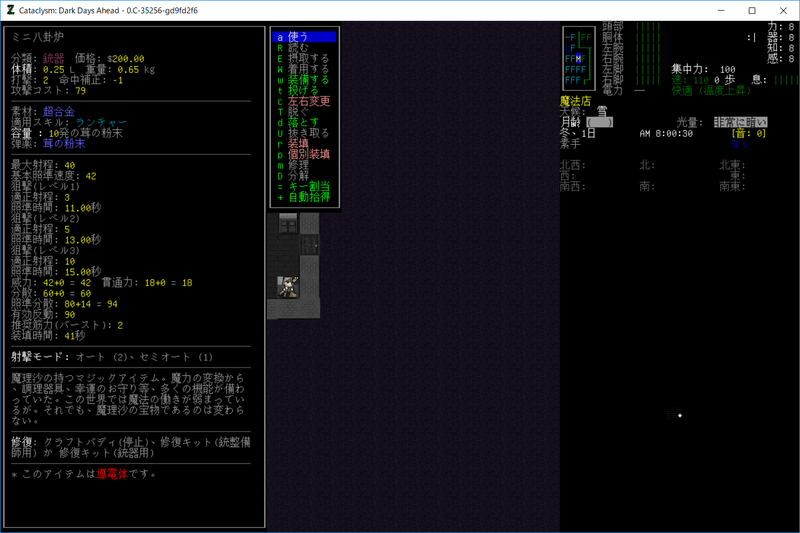The image size is (800, 533).
Task: Click the 音: 0 sound indicator
Action: click(x=748, y=133)
